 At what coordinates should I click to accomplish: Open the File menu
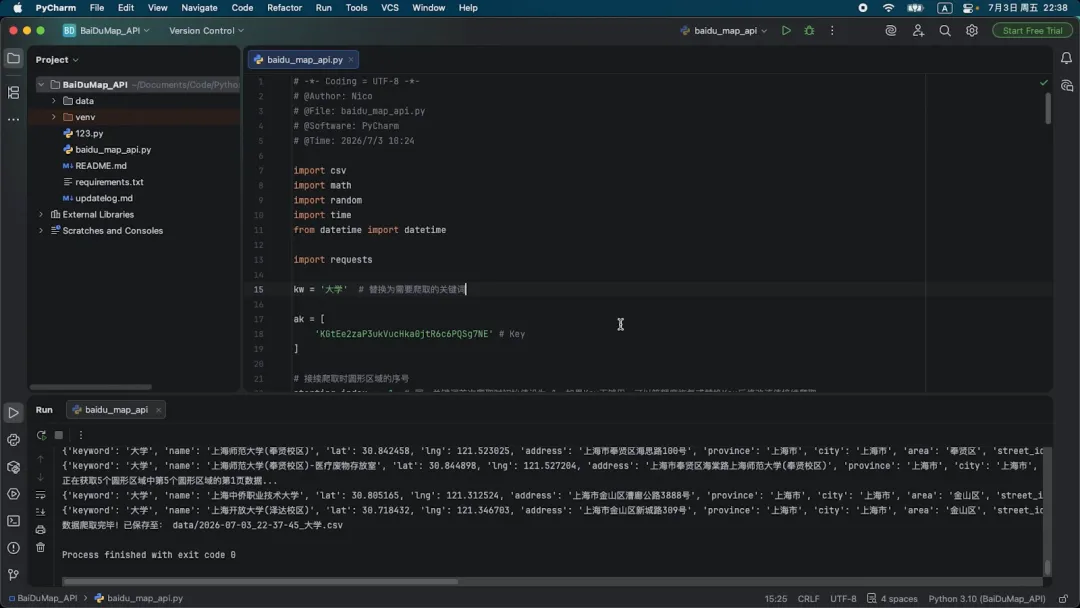pyautogui.click(x=96, y=8)
